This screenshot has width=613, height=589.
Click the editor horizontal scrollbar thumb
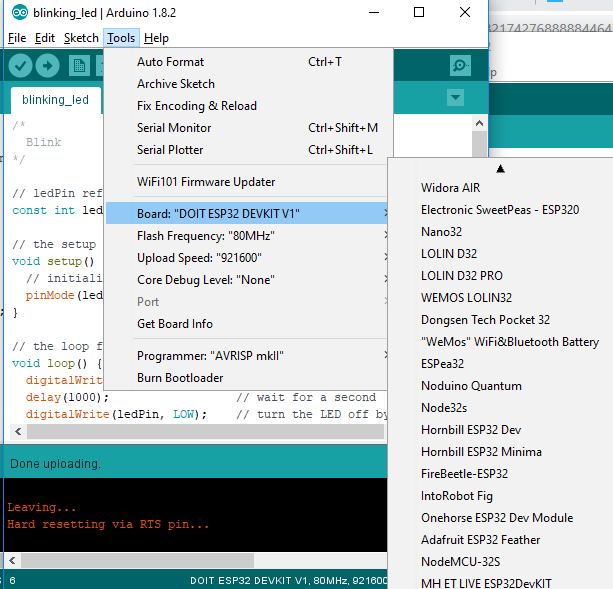206,431
